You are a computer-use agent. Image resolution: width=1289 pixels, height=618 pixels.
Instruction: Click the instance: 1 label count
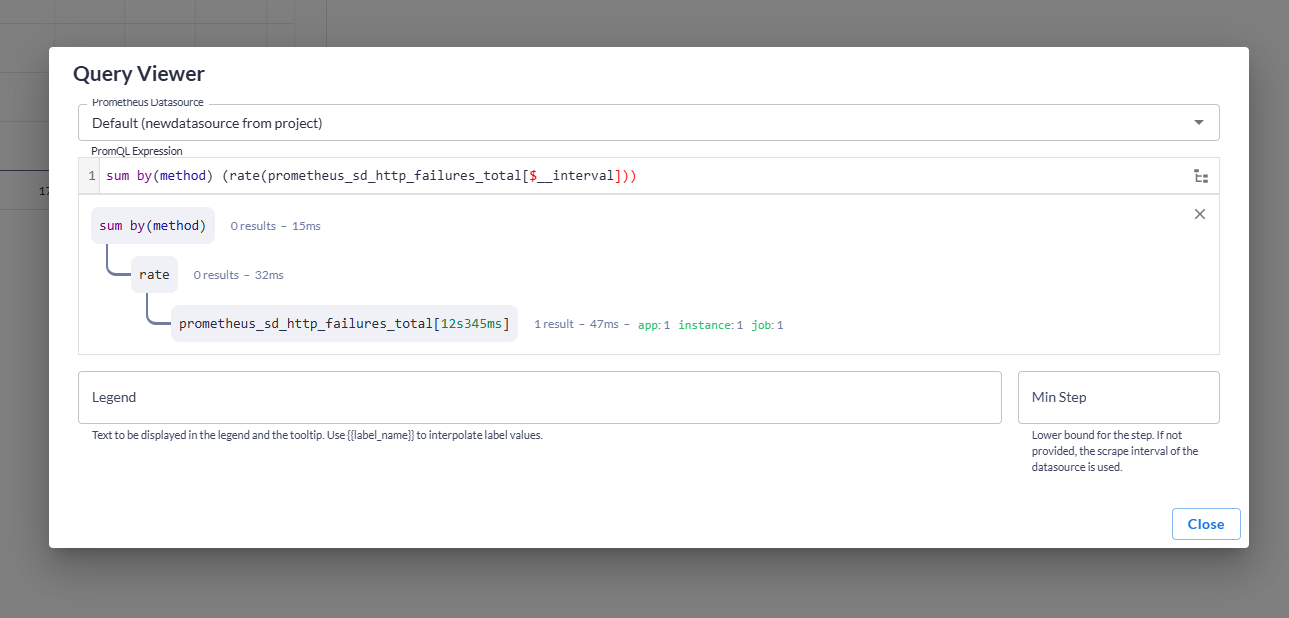(710, 325)
